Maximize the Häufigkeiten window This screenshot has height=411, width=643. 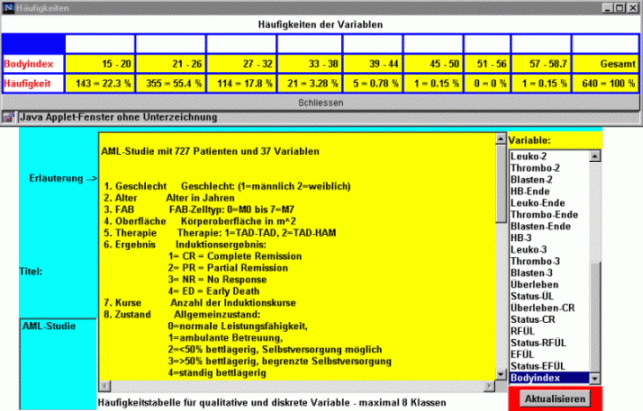point(618,6)
